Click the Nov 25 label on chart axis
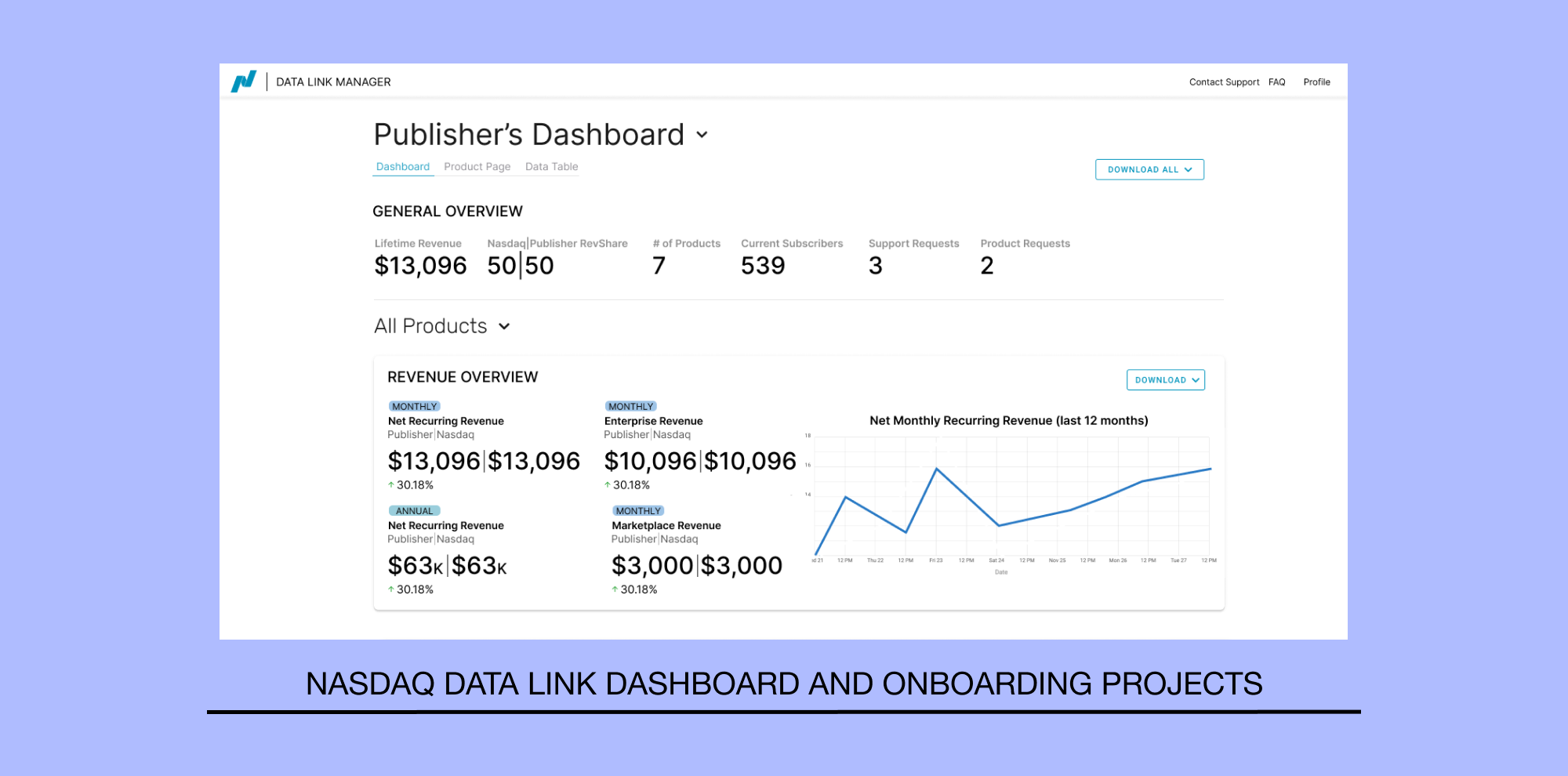 1058,560
